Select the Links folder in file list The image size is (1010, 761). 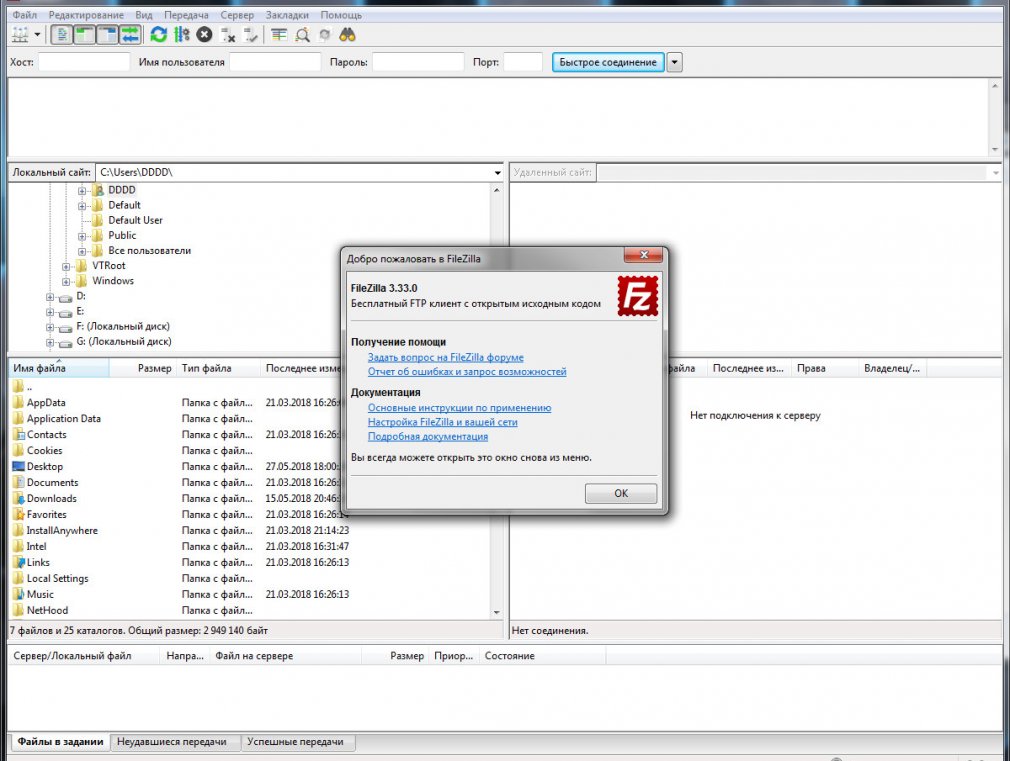click(x=38, y=563)
